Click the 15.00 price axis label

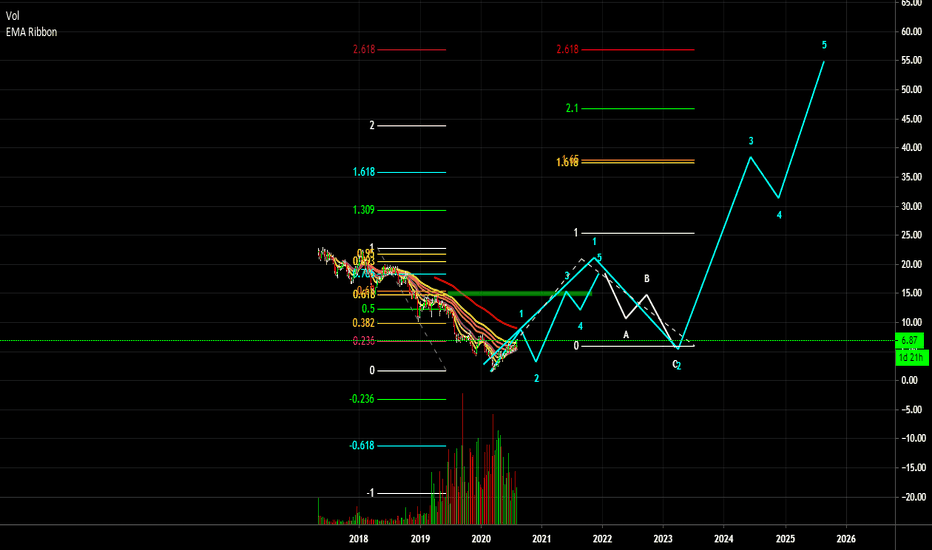[x=911, y=293]
